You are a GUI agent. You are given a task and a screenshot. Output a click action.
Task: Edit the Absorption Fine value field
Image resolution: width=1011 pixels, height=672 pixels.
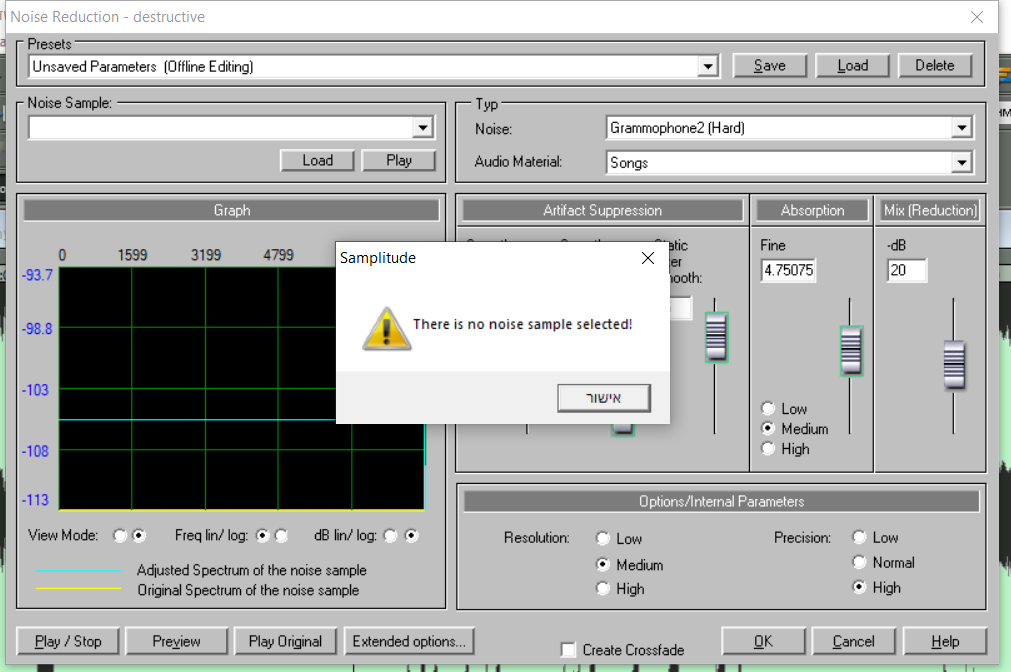pos(788,270)
